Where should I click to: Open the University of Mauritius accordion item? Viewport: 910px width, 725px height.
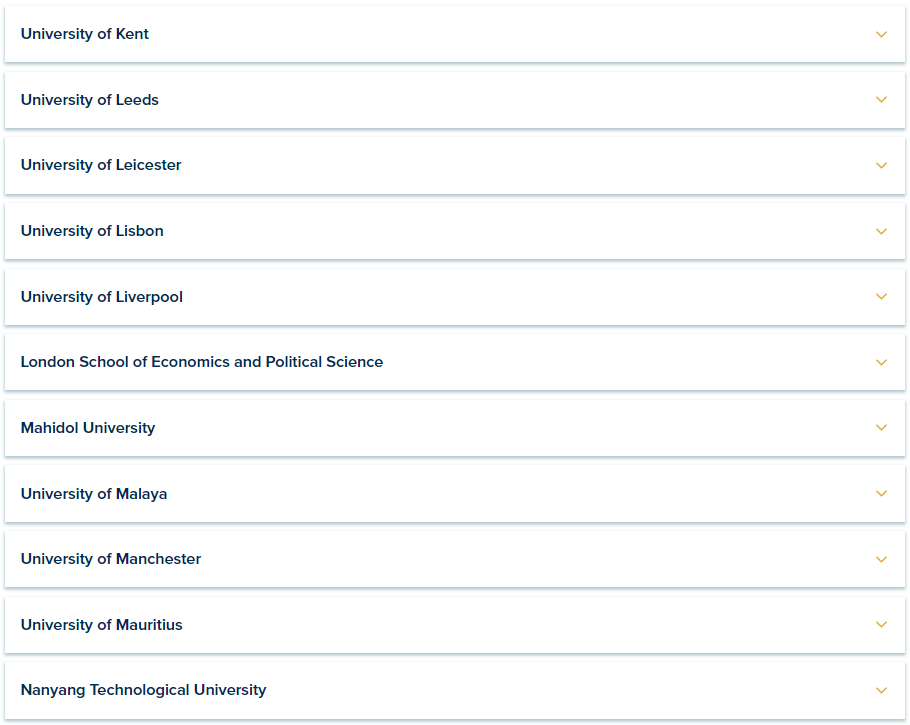pyautogui.click(x=102, y=625)
